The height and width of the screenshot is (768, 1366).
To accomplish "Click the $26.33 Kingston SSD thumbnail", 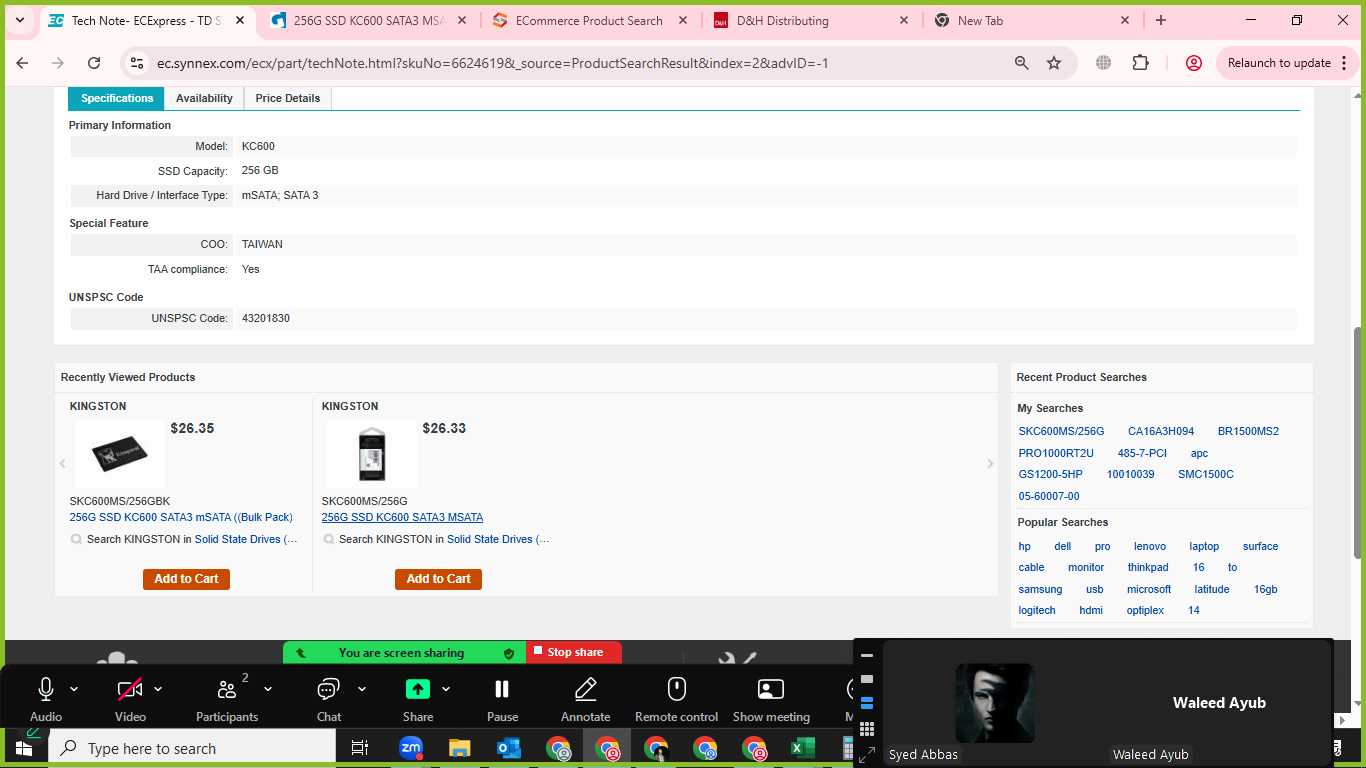I will click(372, 454).
